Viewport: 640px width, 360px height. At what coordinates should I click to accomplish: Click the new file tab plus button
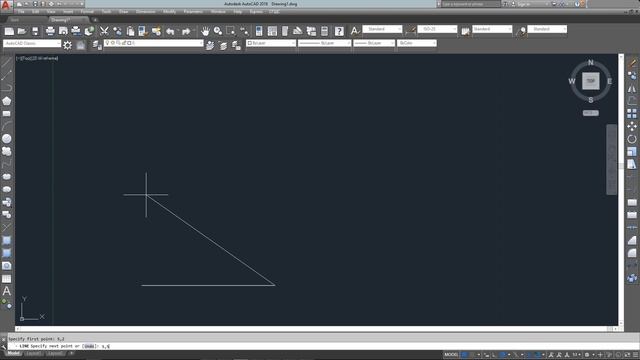point(95,20)
